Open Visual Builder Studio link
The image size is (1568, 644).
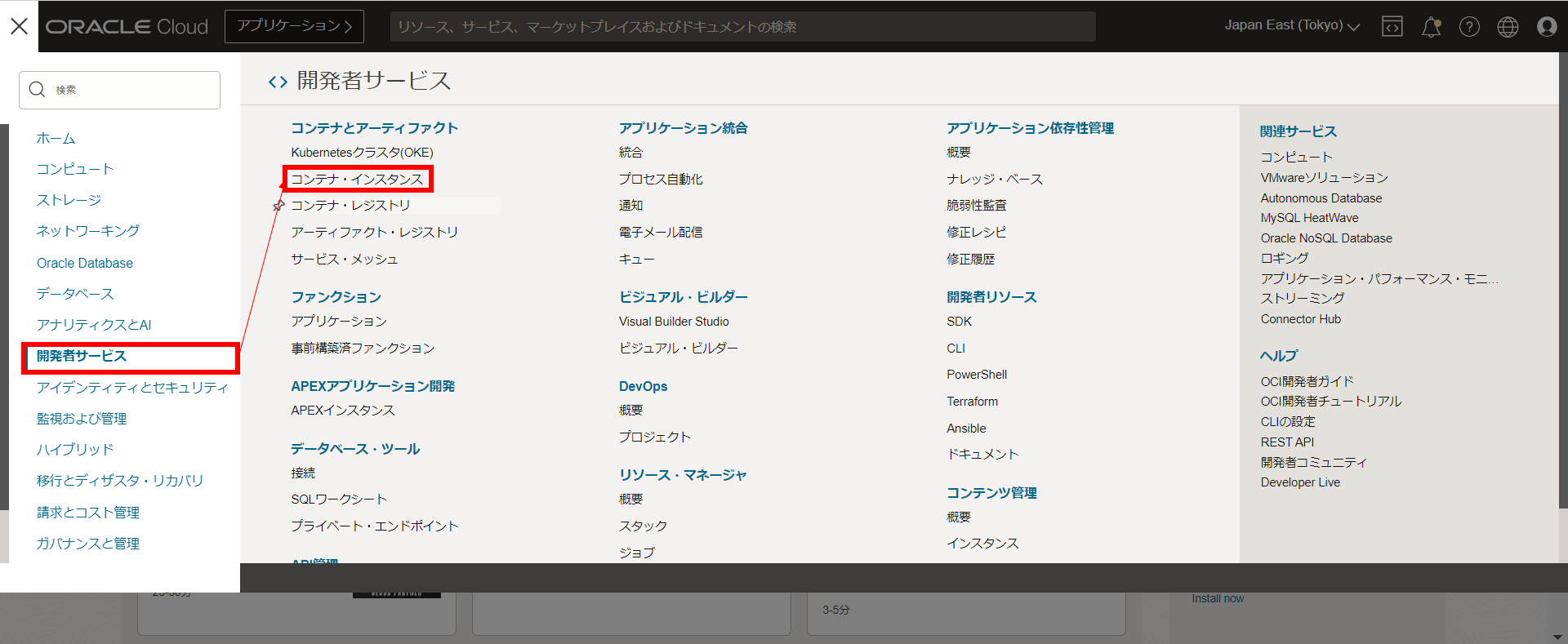674,322
